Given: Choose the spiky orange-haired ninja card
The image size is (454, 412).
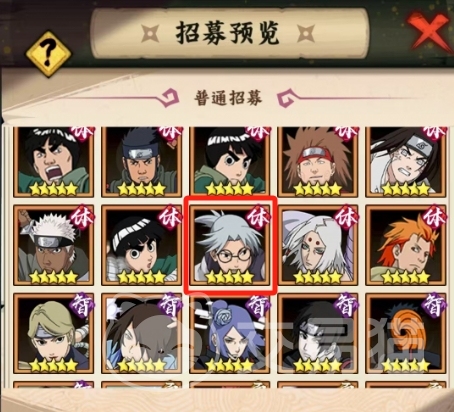Looking at the screenshot, I should point(406,245).
